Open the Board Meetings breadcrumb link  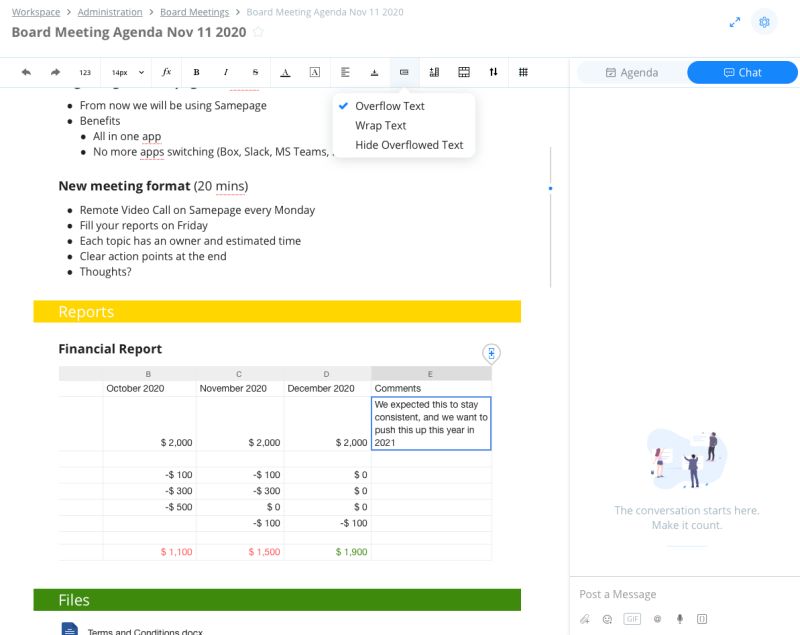point(194,11)
